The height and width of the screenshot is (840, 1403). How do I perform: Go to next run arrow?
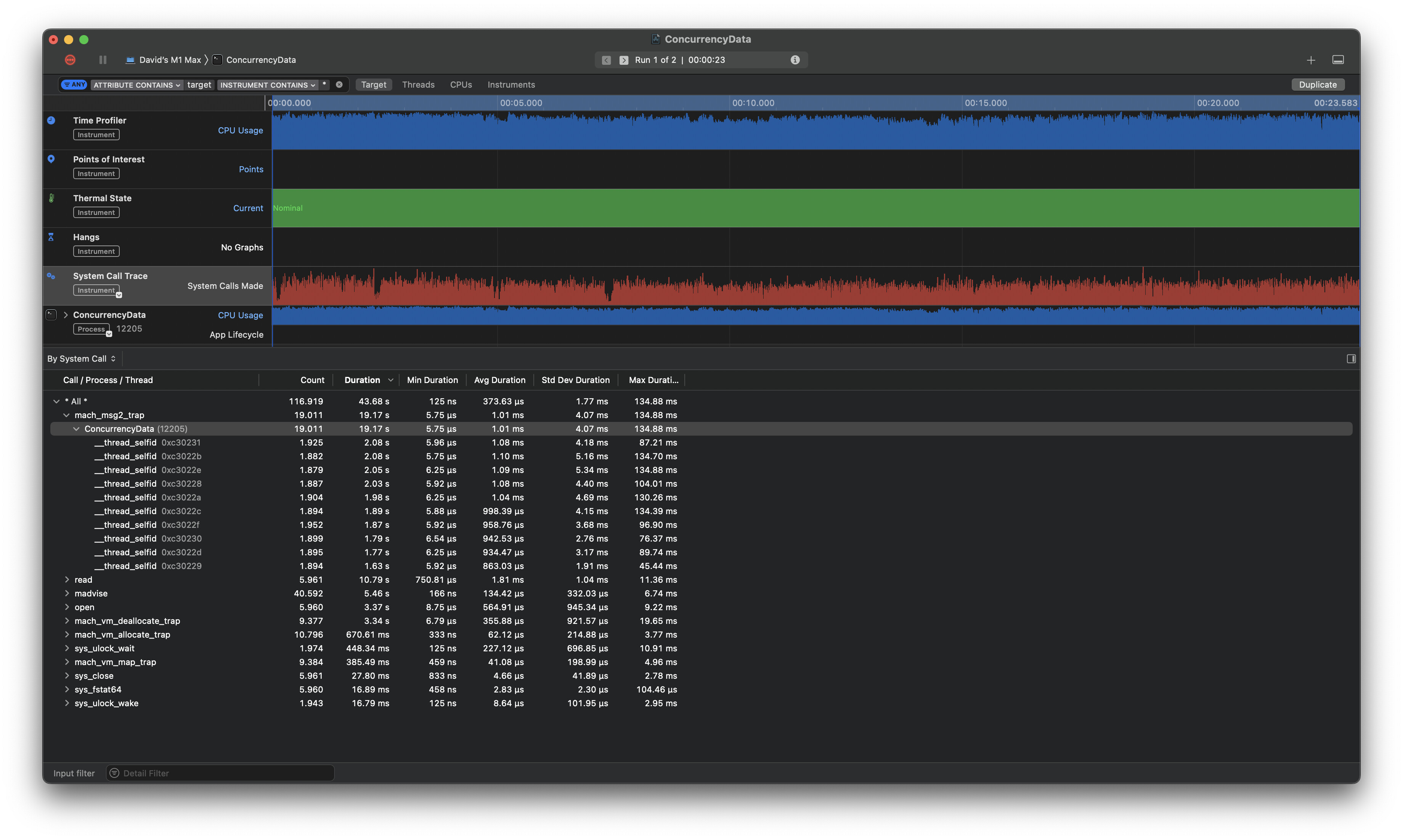pyautogui.click(x=623, y=60)
